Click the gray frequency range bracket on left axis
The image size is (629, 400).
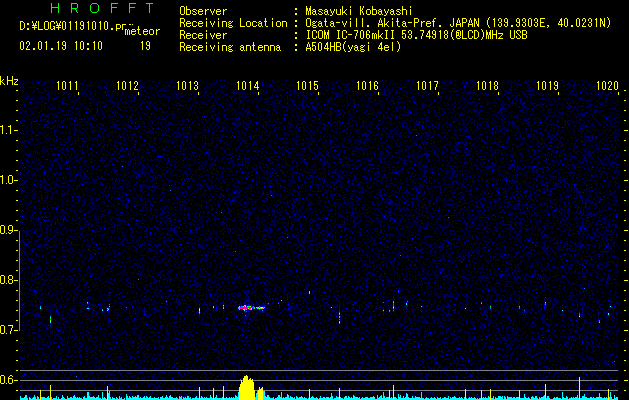[20, 280]
